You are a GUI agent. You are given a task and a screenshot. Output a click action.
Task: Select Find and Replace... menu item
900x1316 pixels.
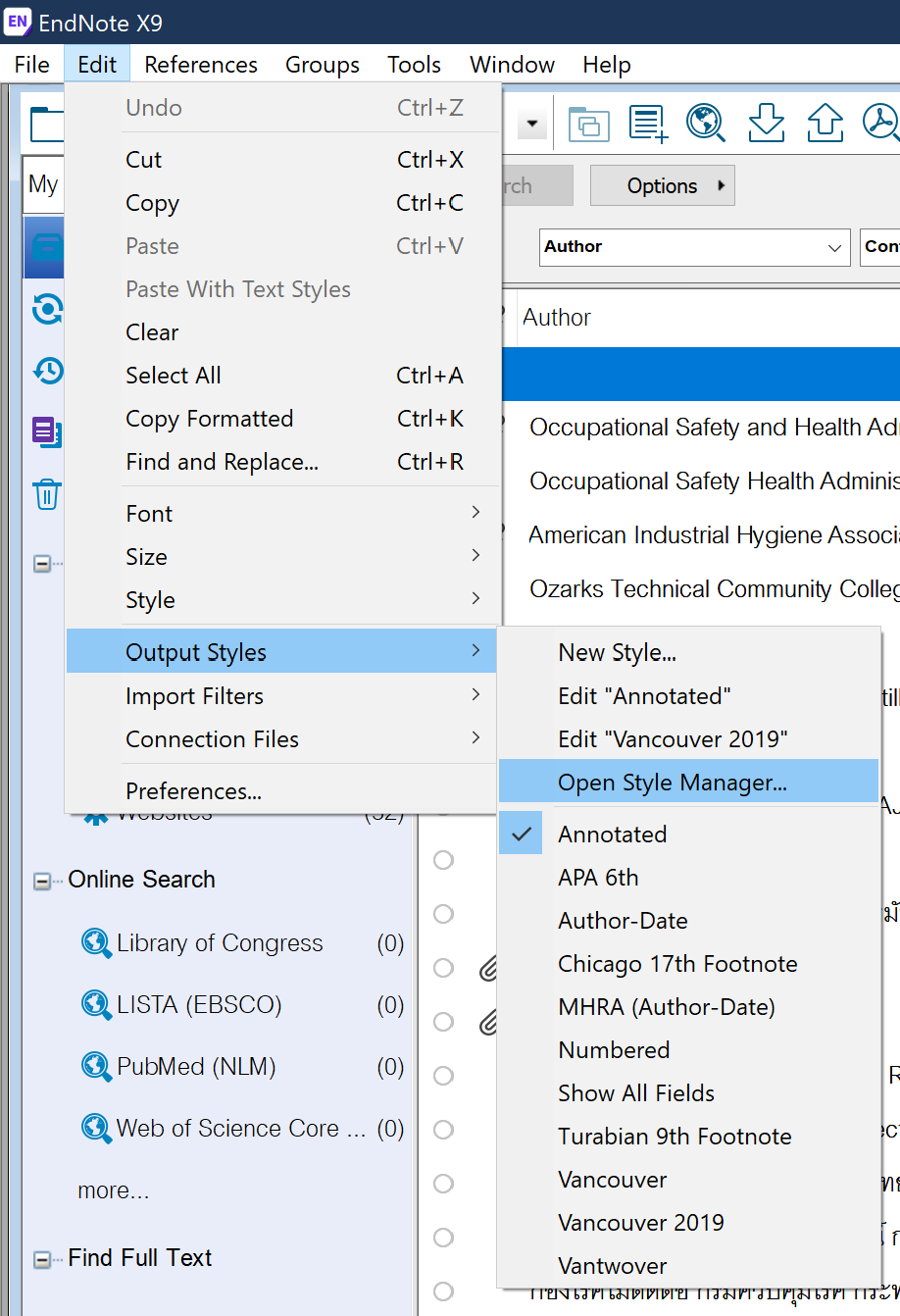tap(283, 462)
